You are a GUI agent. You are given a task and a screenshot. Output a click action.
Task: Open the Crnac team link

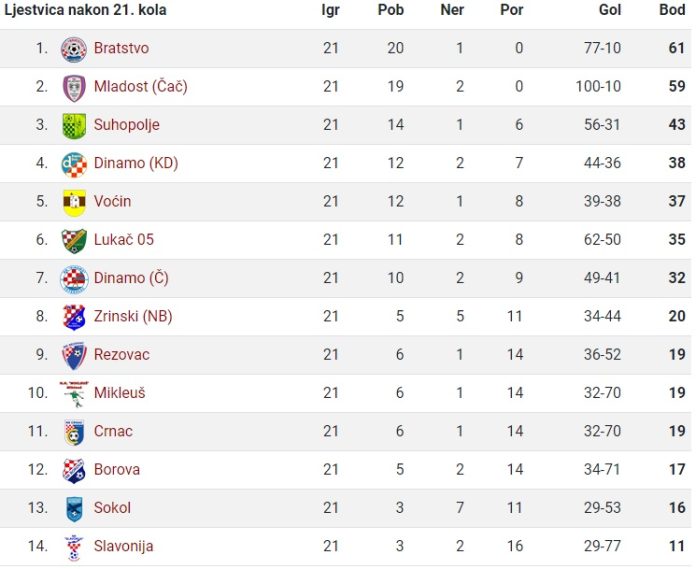click(x=113, y=431)
